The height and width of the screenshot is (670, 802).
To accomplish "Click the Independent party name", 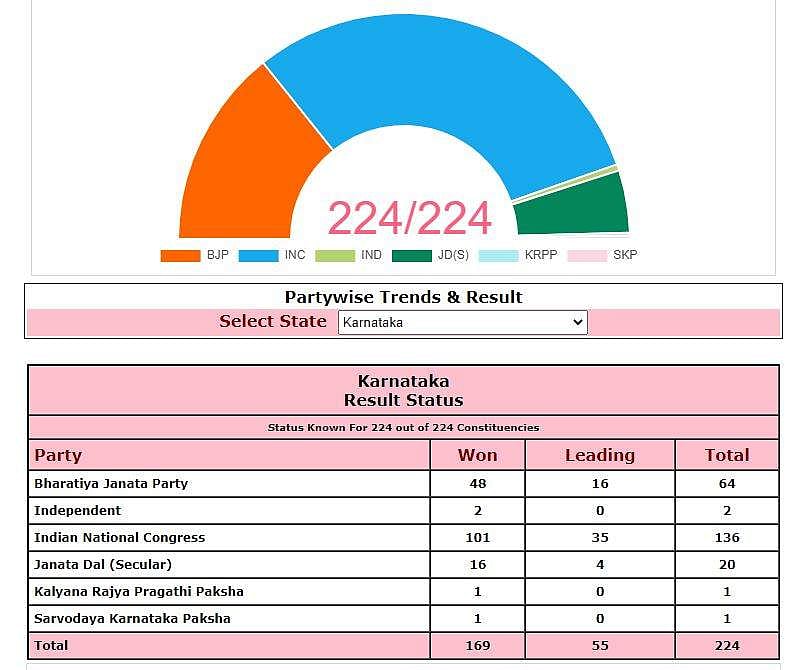I will [78, 510].
